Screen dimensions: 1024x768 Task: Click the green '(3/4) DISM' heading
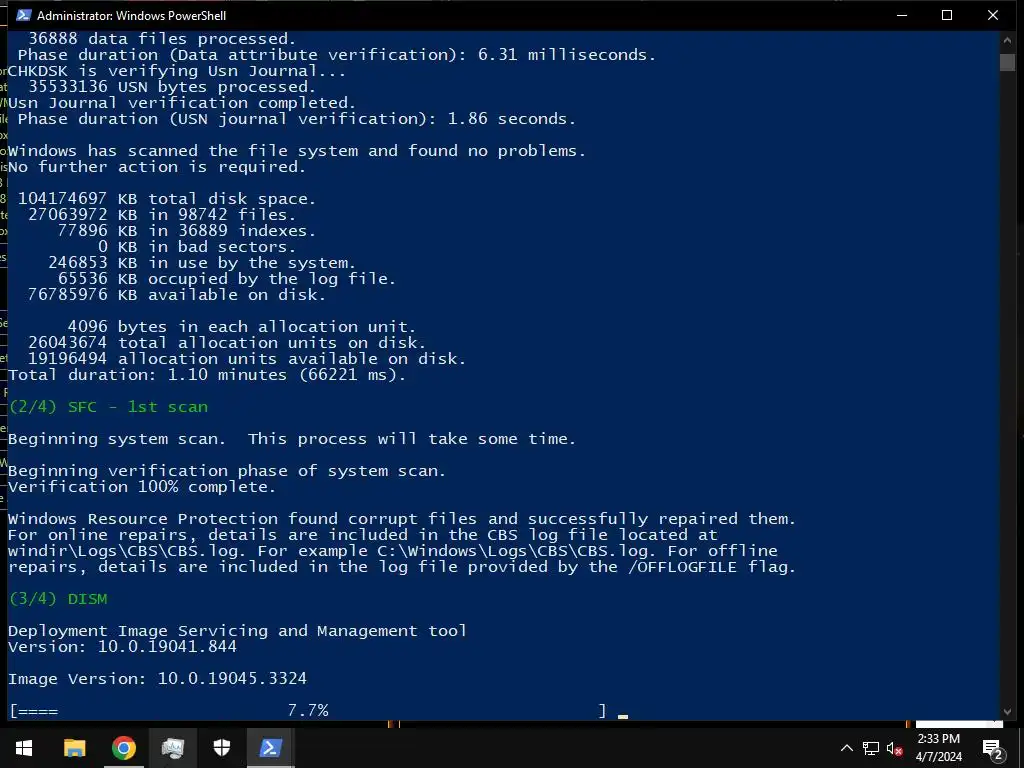tap(58, 599)
